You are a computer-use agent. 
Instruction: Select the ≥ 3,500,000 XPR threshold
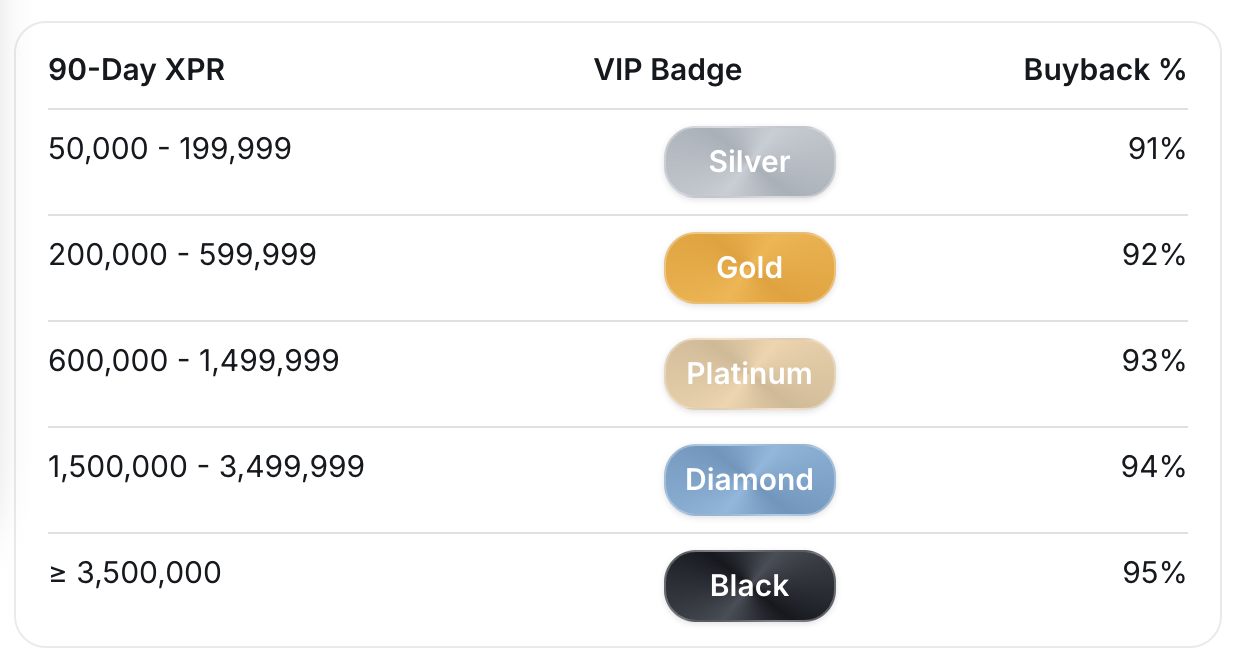(x=135, y=573)
